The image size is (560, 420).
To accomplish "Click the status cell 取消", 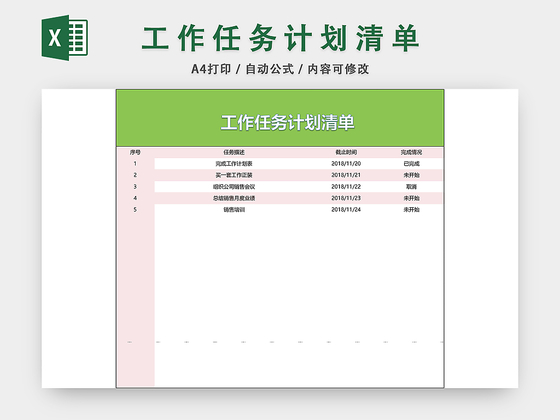I will [411, 186].
